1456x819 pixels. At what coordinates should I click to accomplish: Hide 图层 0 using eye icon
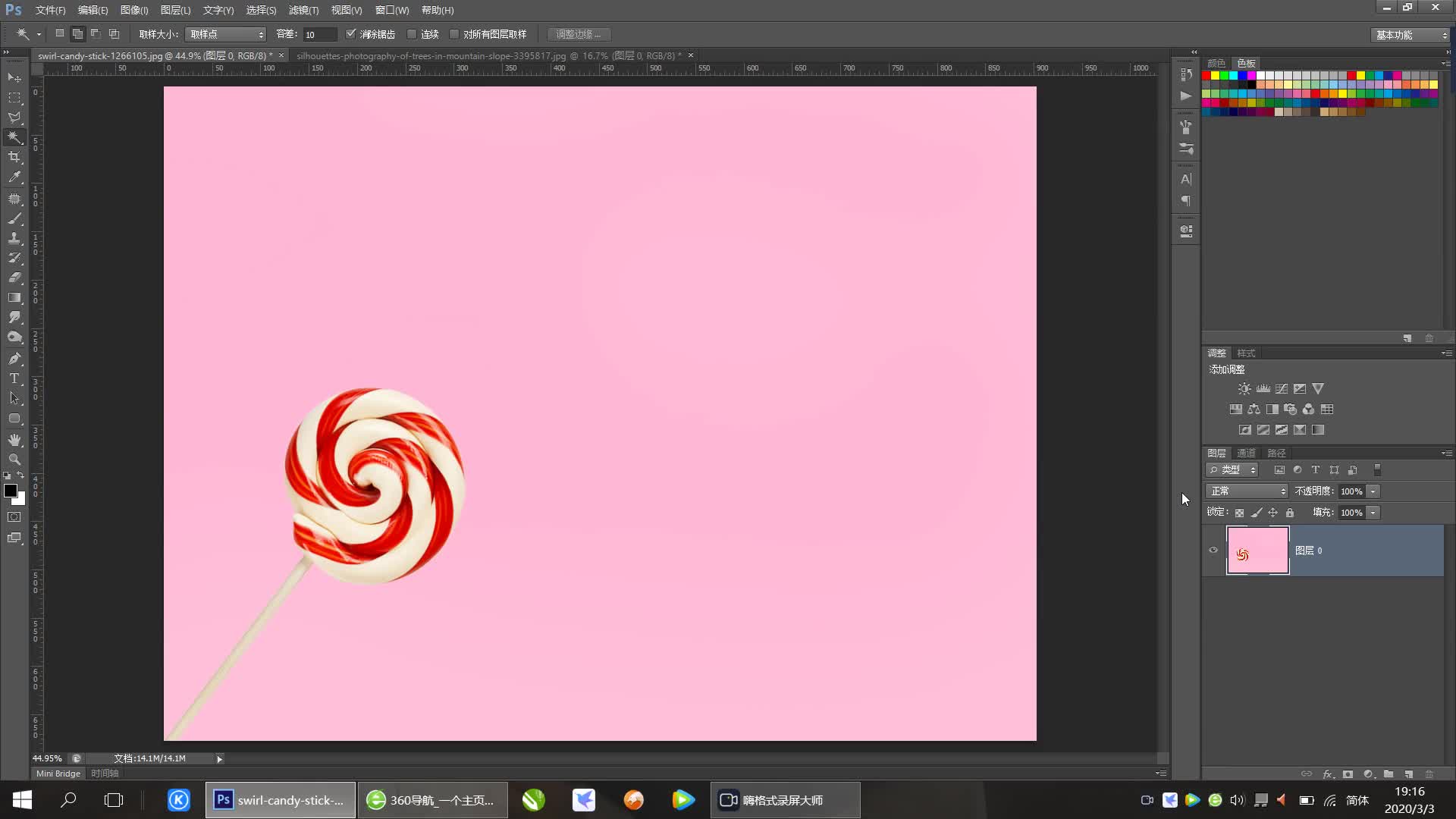(x=1213, y=551)
